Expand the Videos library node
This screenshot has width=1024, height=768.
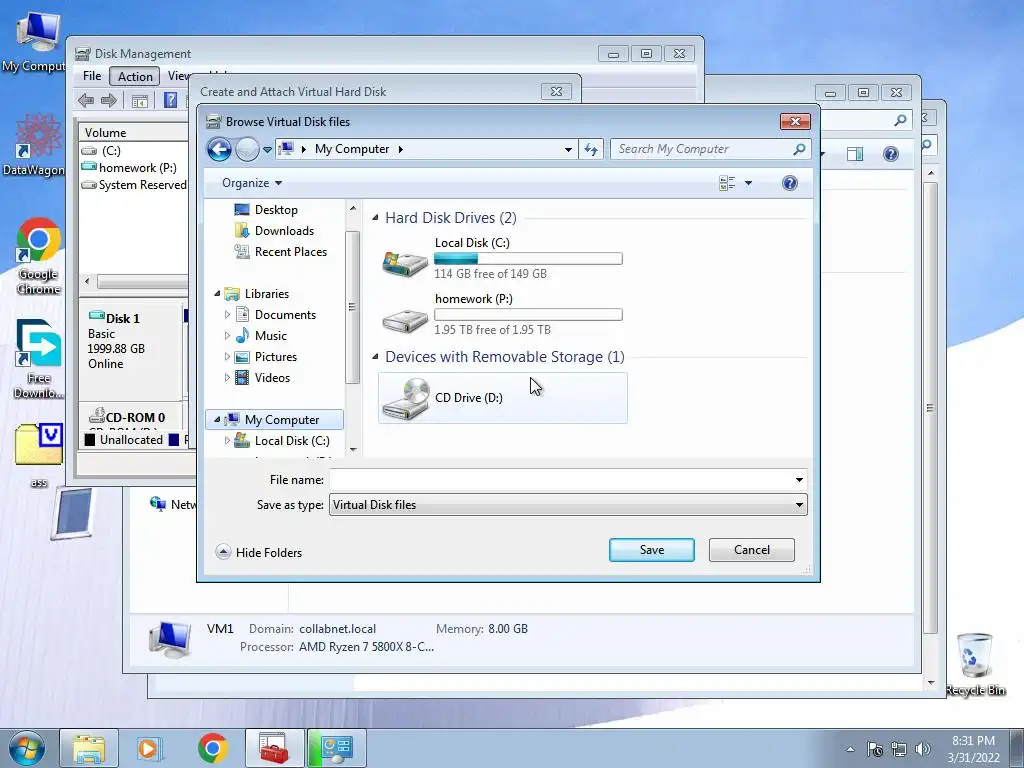pyautogui.click(x=227, y=377)
